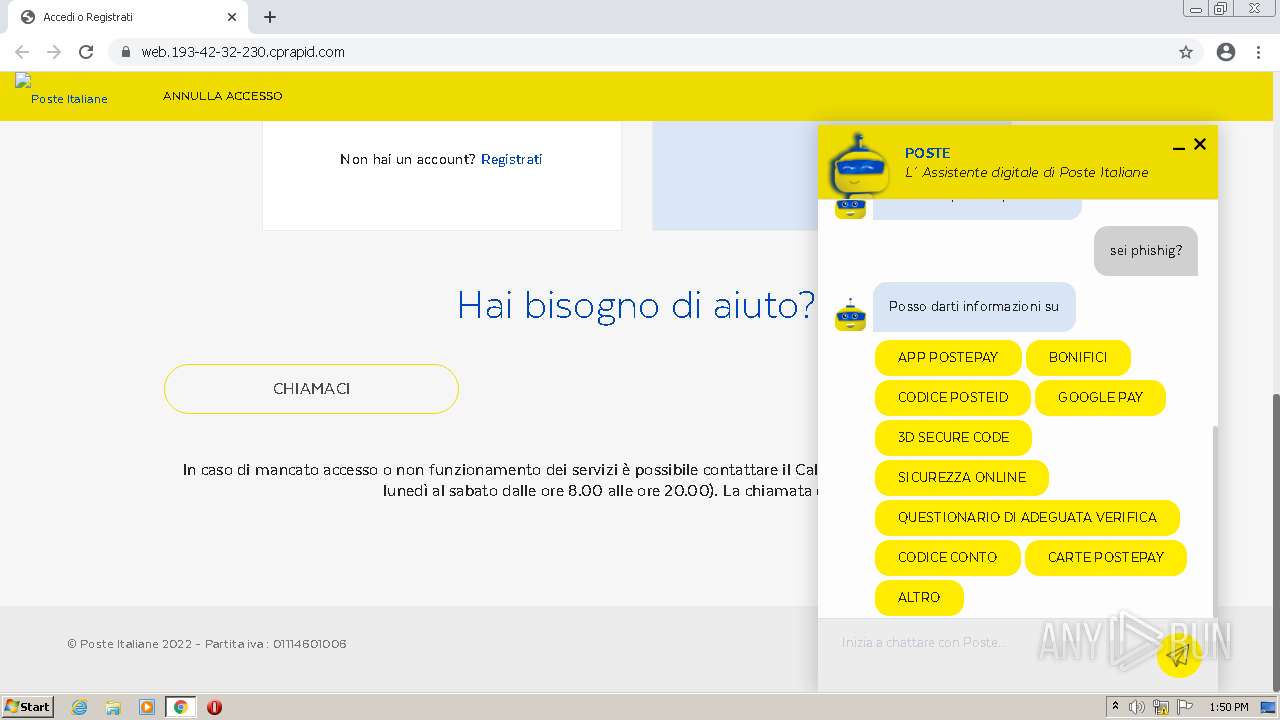Click the red Opera taskbar icon
This screenshot has width=1280, height=720.
point(214,707)
